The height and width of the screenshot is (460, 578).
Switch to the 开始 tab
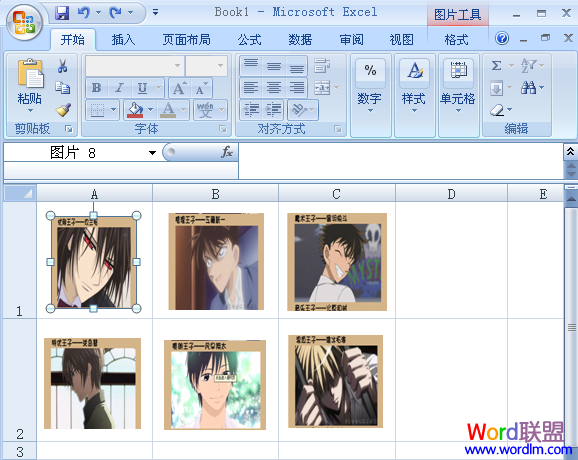coord(73,39)
